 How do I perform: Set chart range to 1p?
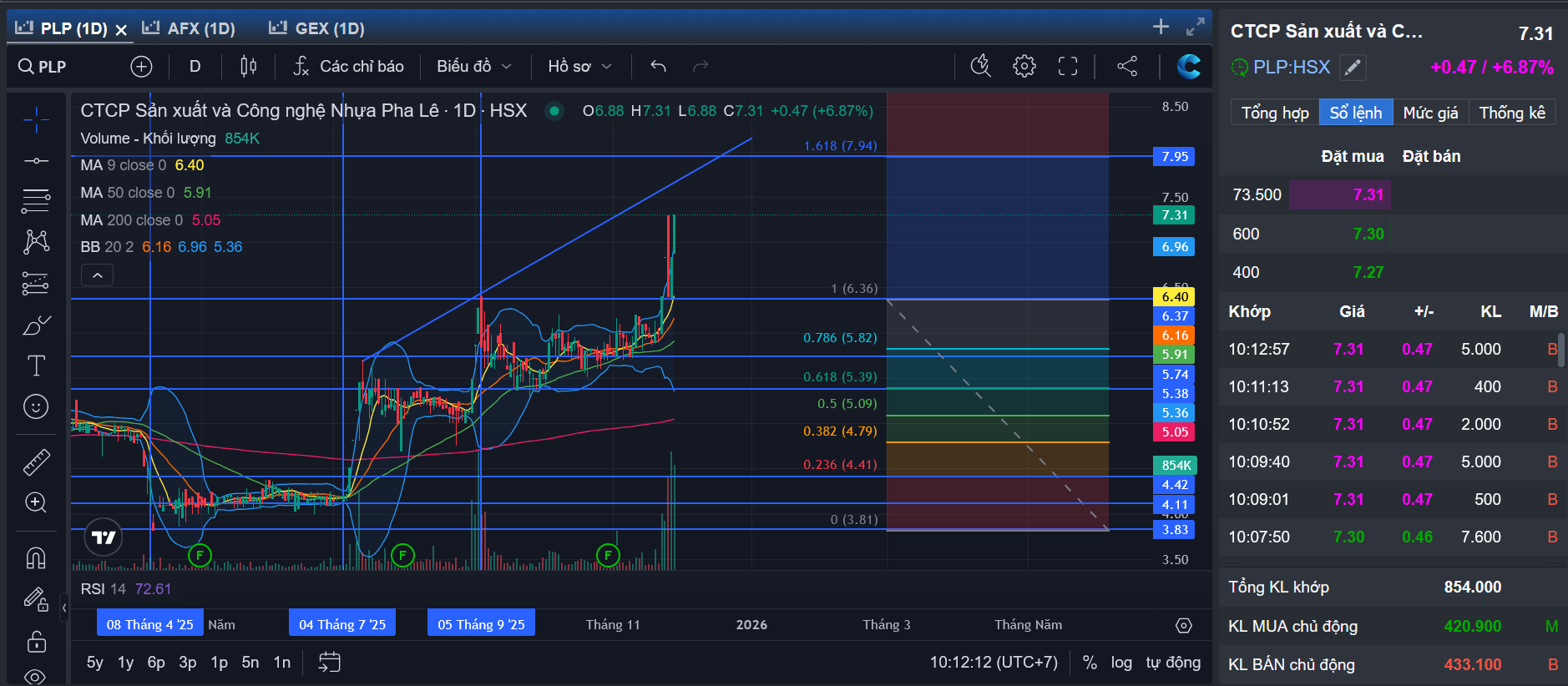(219, 663)
